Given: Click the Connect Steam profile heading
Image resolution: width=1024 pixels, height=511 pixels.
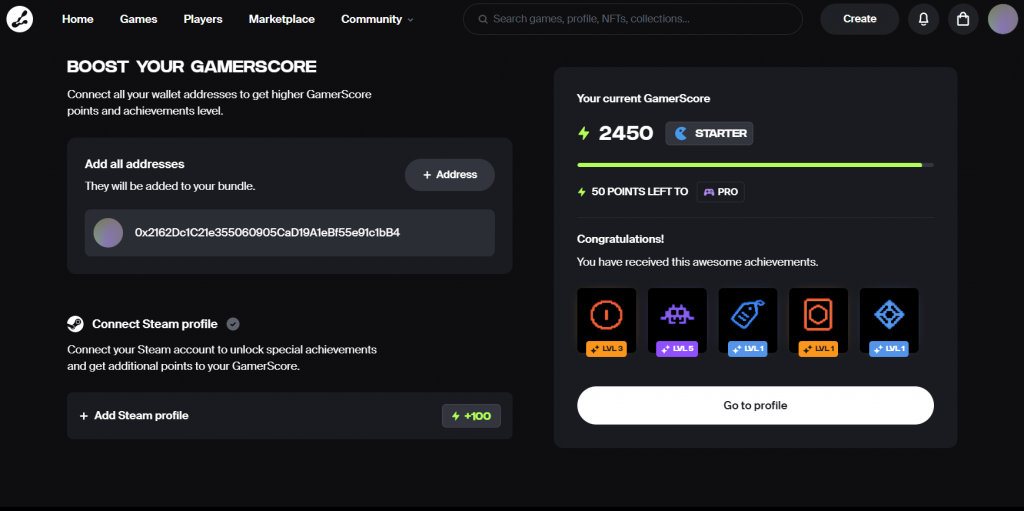Looking at the screenshot, I should (x=155, y=324).
